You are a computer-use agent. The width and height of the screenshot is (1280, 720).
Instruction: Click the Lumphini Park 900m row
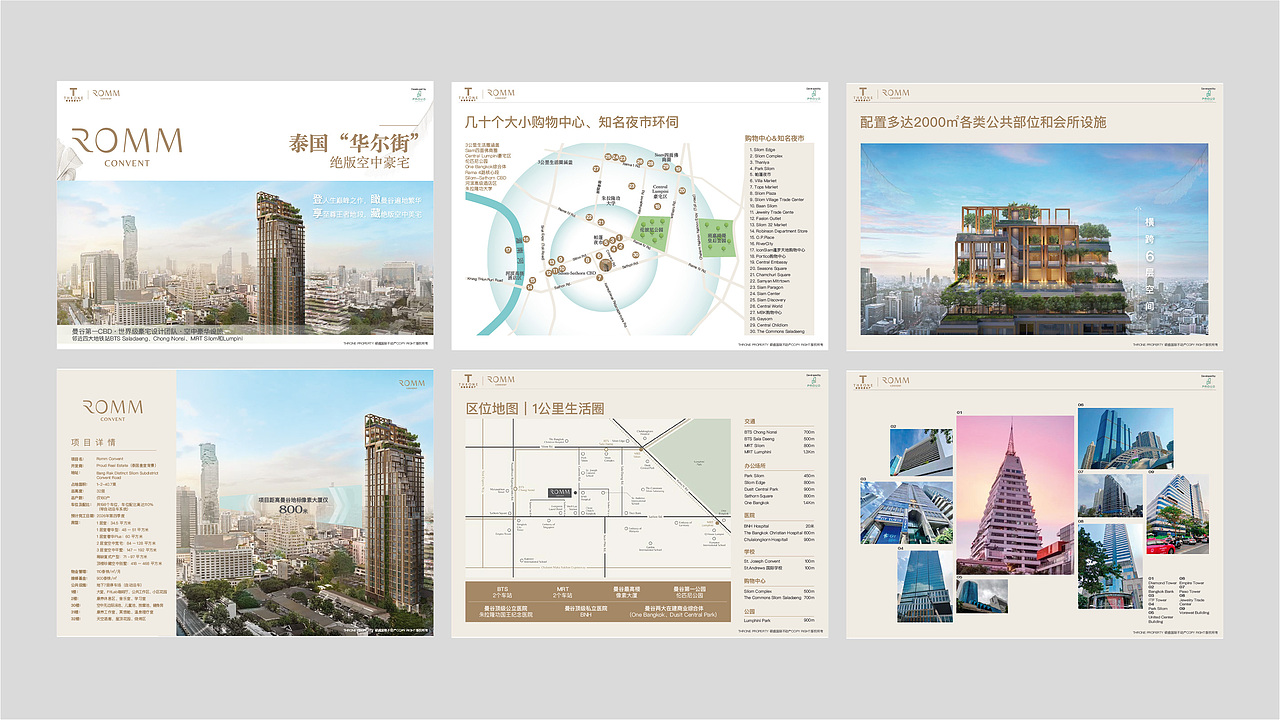[x=779, y=620]
